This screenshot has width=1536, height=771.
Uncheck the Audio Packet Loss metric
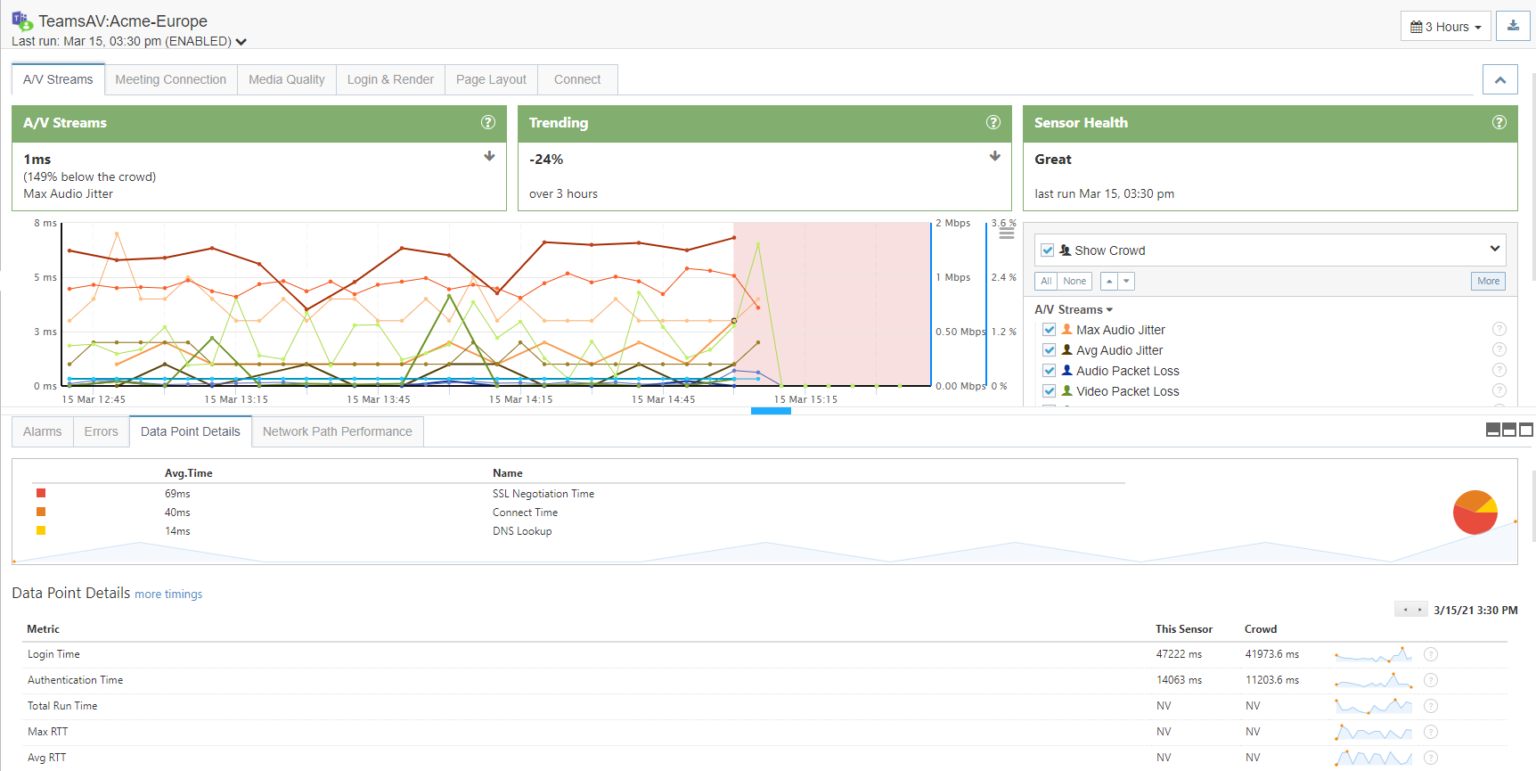[x=1048, y=370]
